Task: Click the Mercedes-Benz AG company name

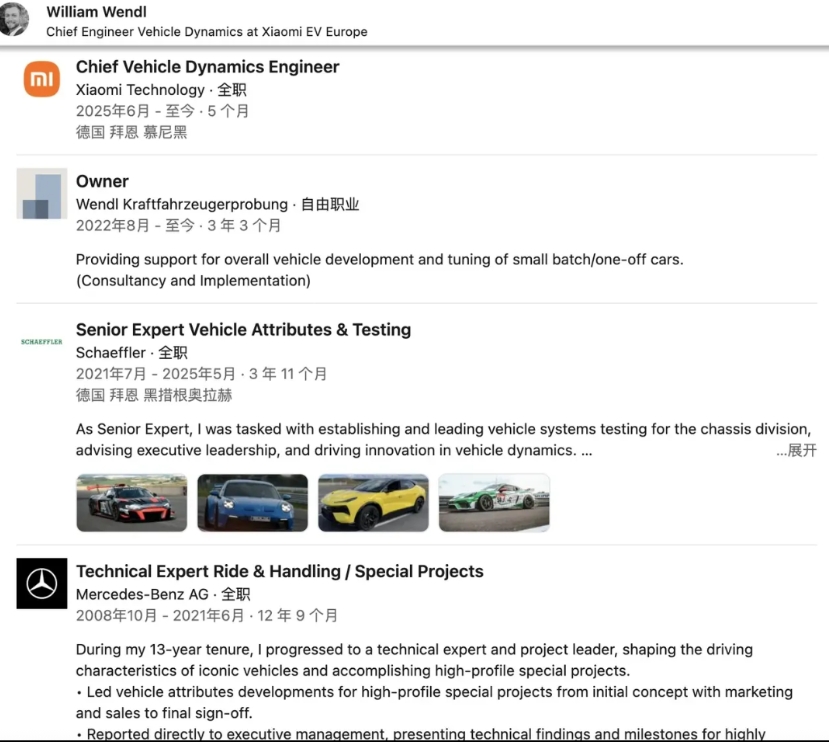Action: pos(142,594)
